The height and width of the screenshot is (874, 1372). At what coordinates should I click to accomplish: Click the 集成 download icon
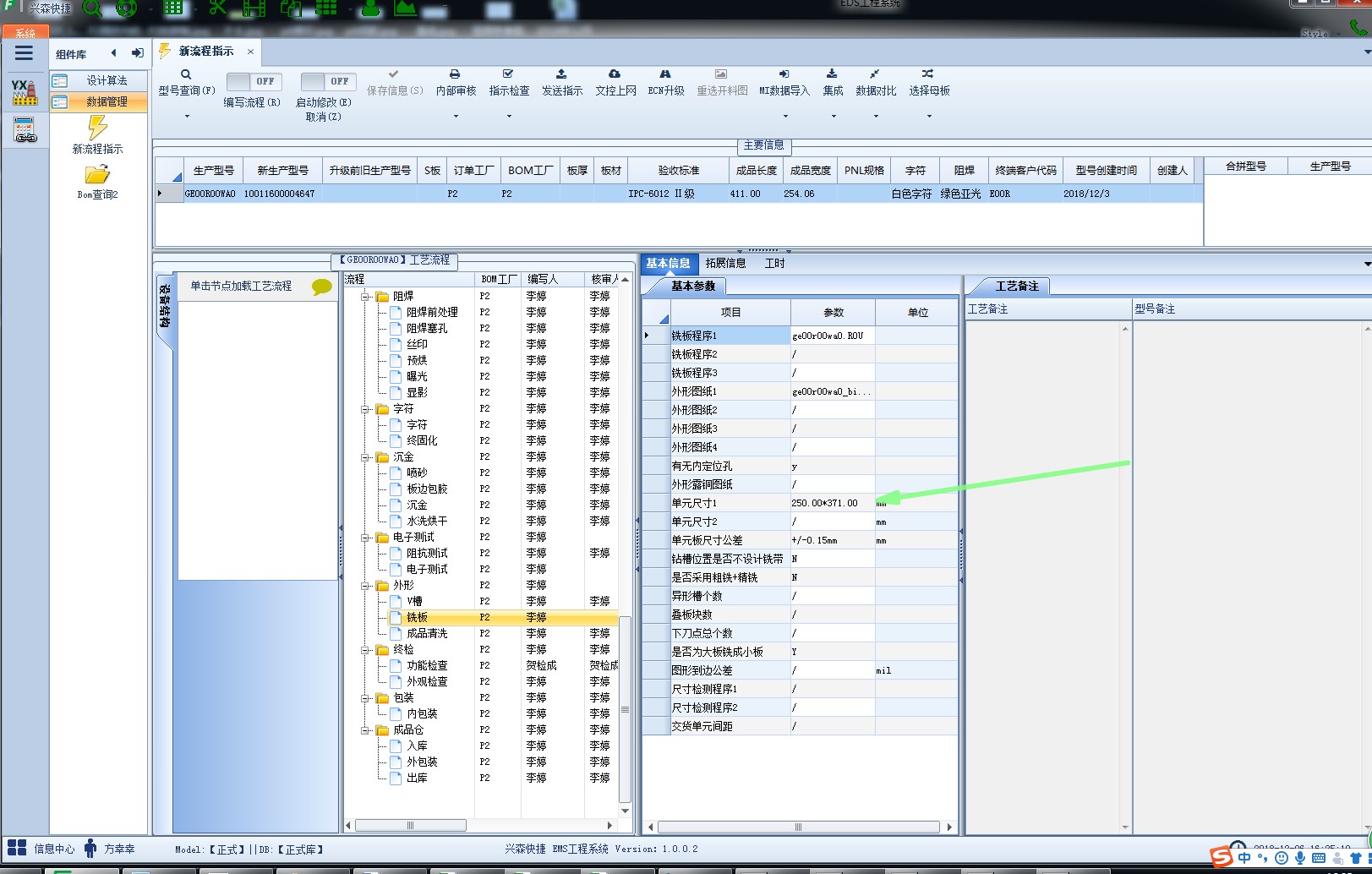pyautogui.click(x=832, y=74)
